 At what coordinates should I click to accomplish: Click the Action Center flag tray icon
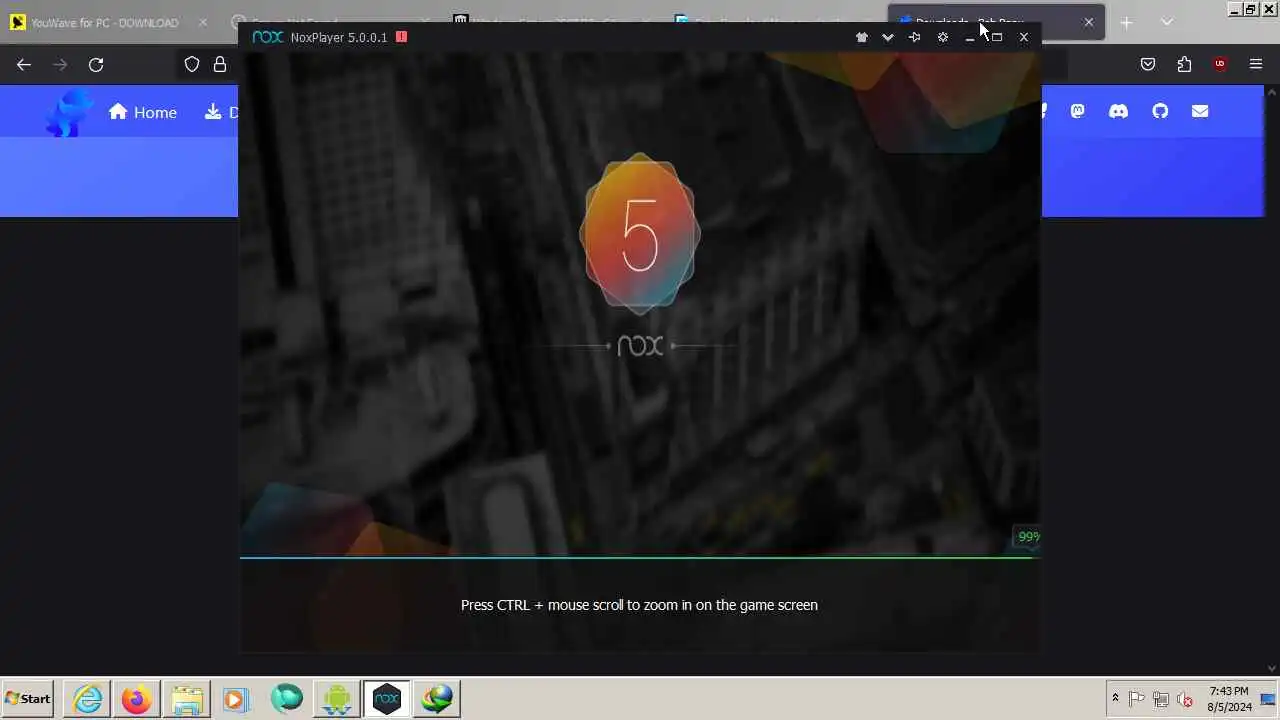point(1137,699)
